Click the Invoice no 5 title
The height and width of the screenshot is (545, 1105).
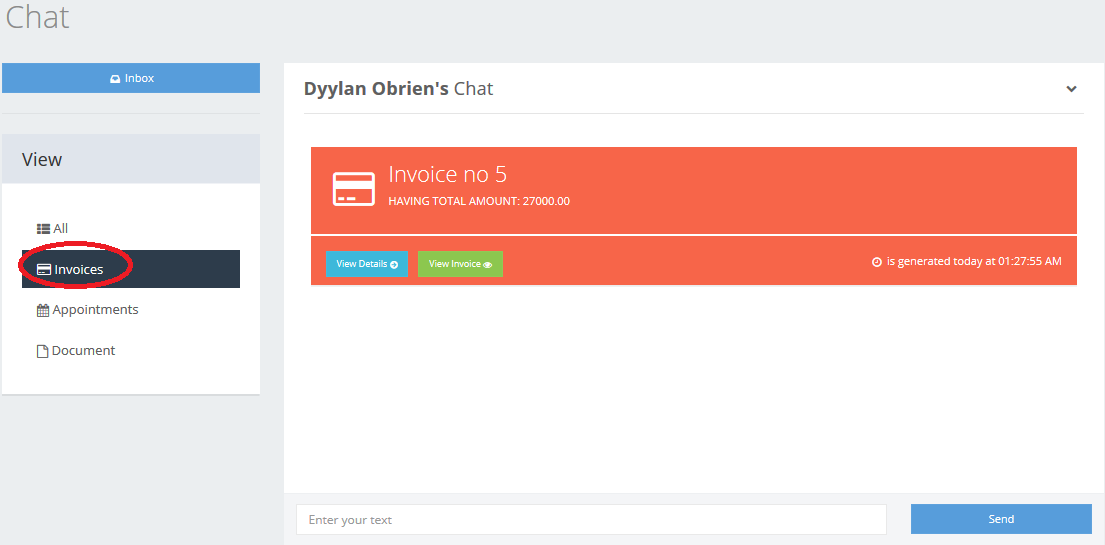pos(447,174)
